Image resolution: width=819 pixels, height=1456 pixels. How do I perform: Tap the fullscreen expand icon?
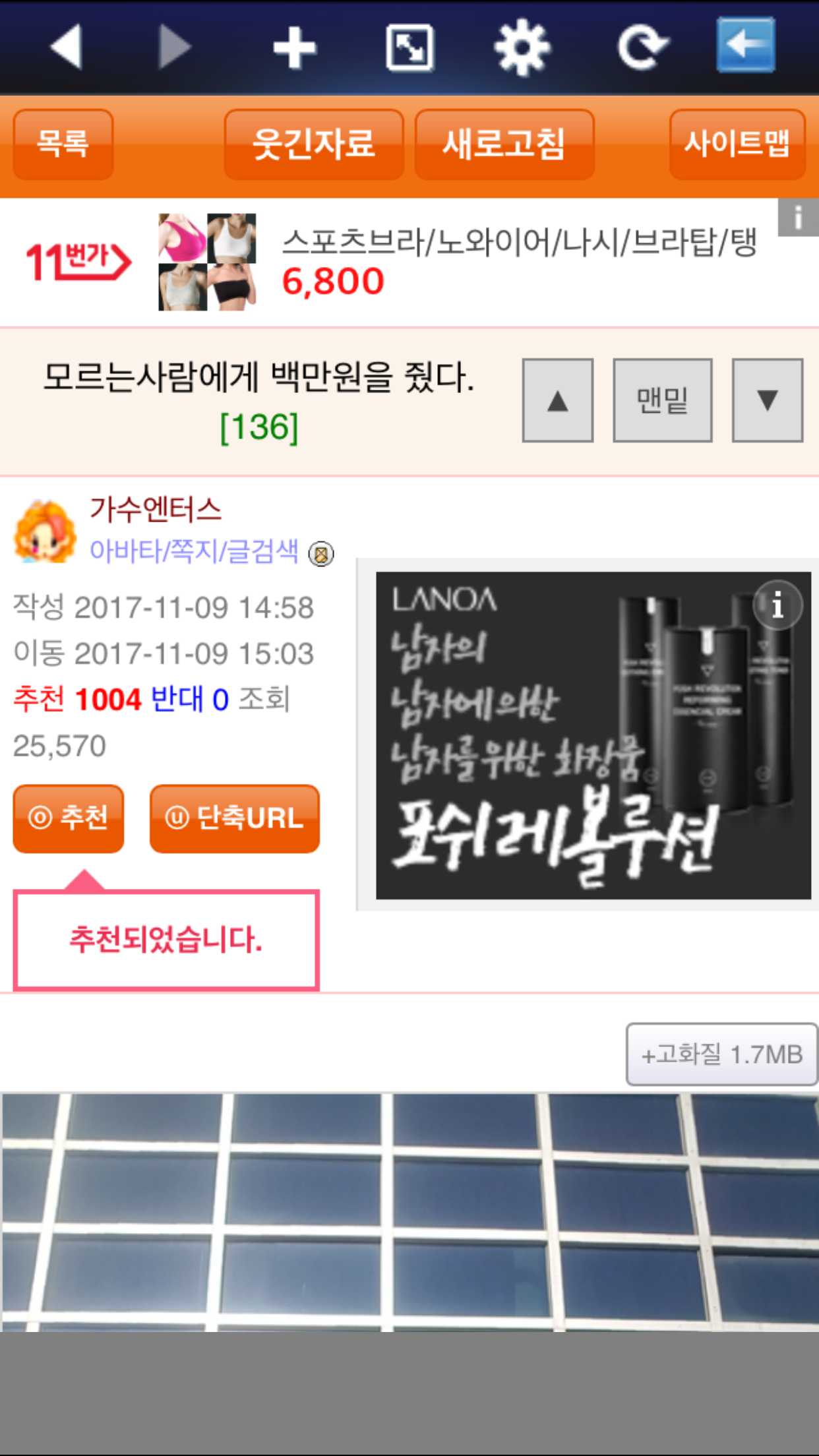coord(409,47)
